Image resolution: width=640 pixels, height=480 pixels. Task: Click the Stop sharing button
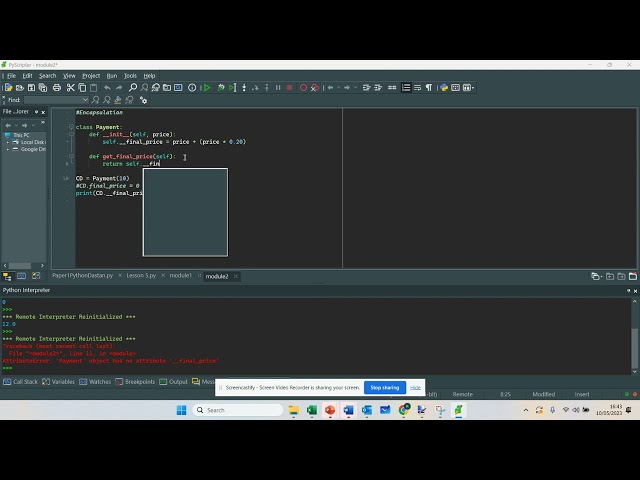point(384,388)
